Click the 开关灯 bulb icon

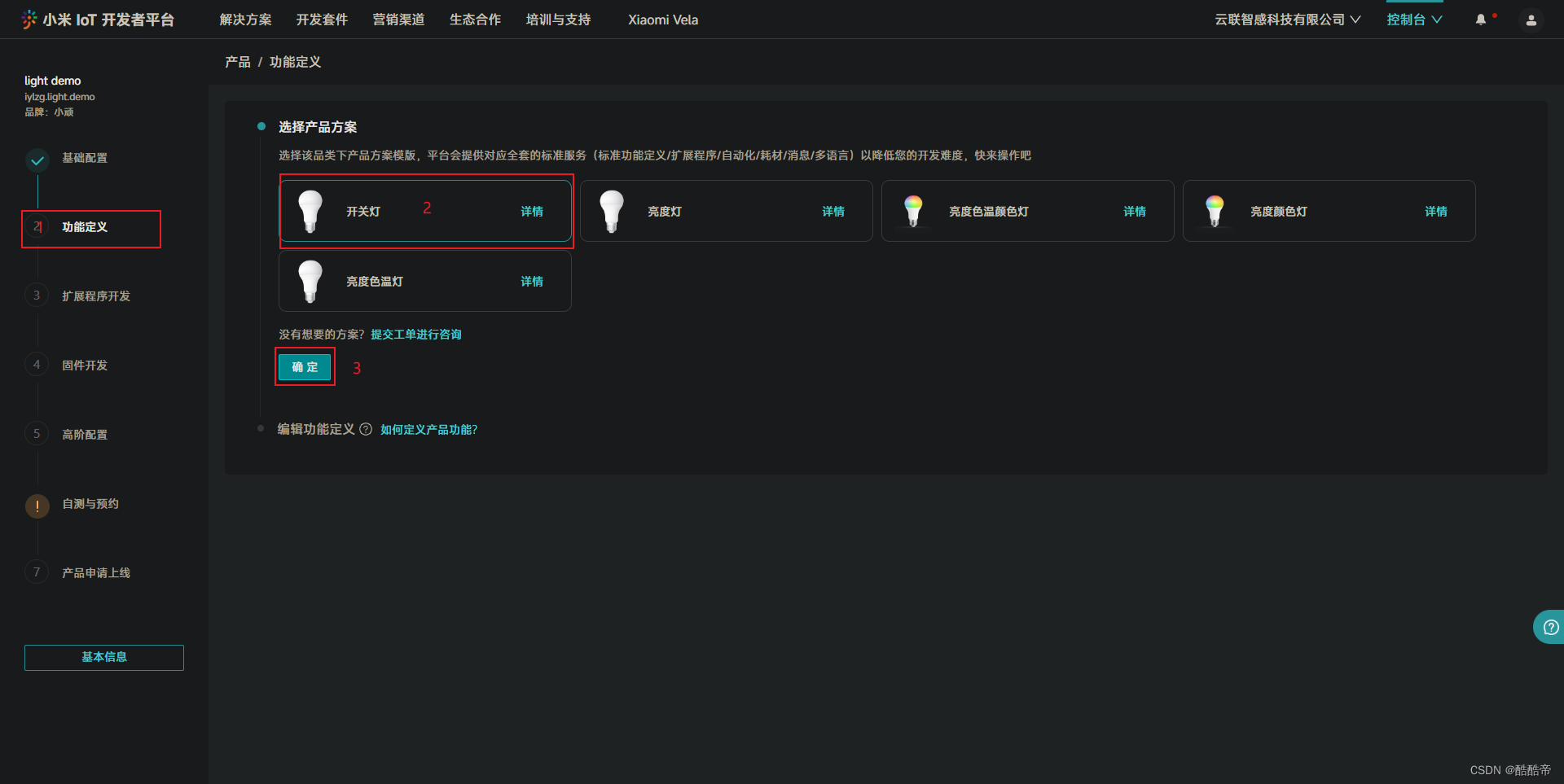point(310,211)
